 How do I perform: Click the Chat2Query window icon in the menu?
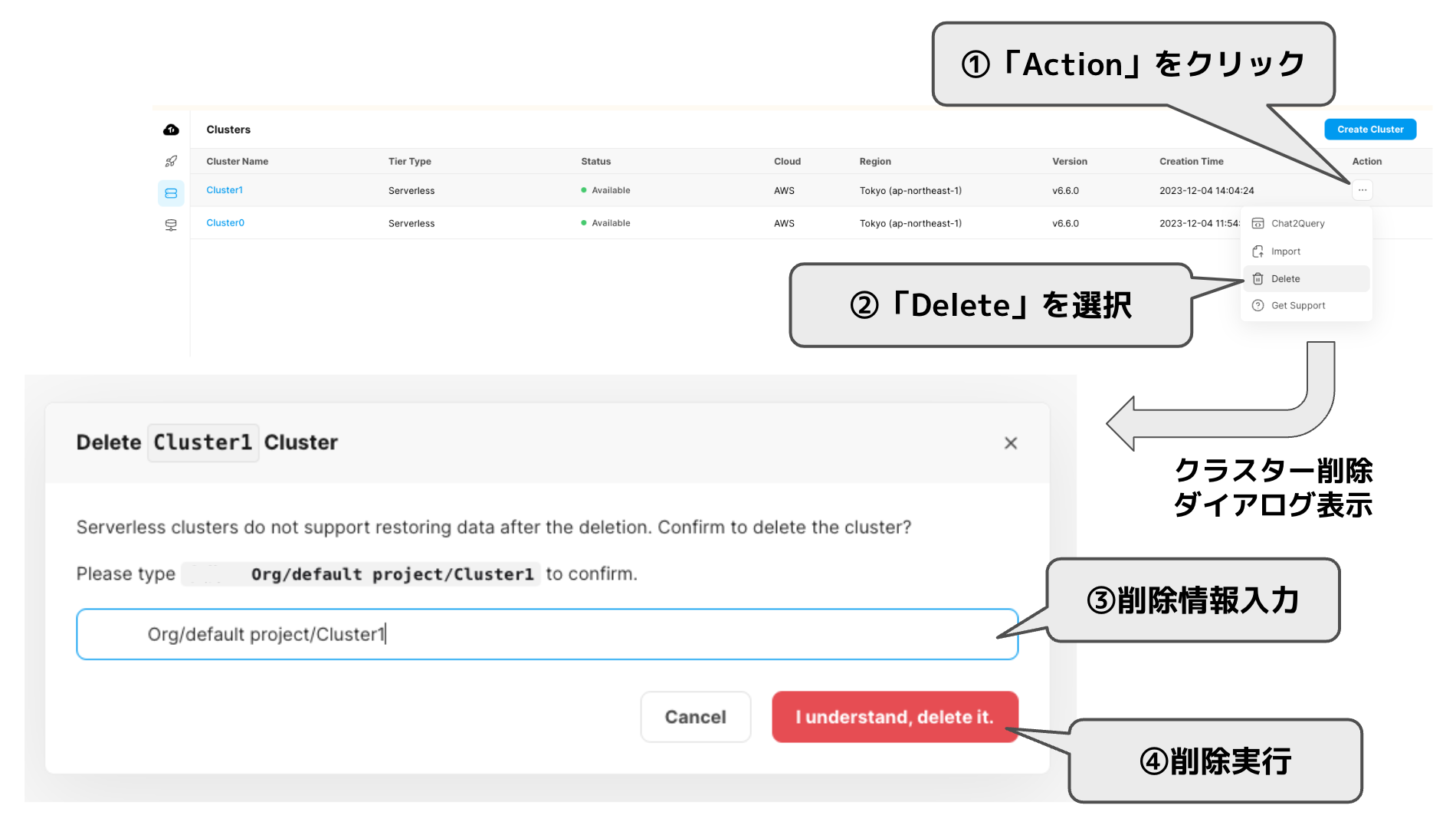click(1258, 223)
